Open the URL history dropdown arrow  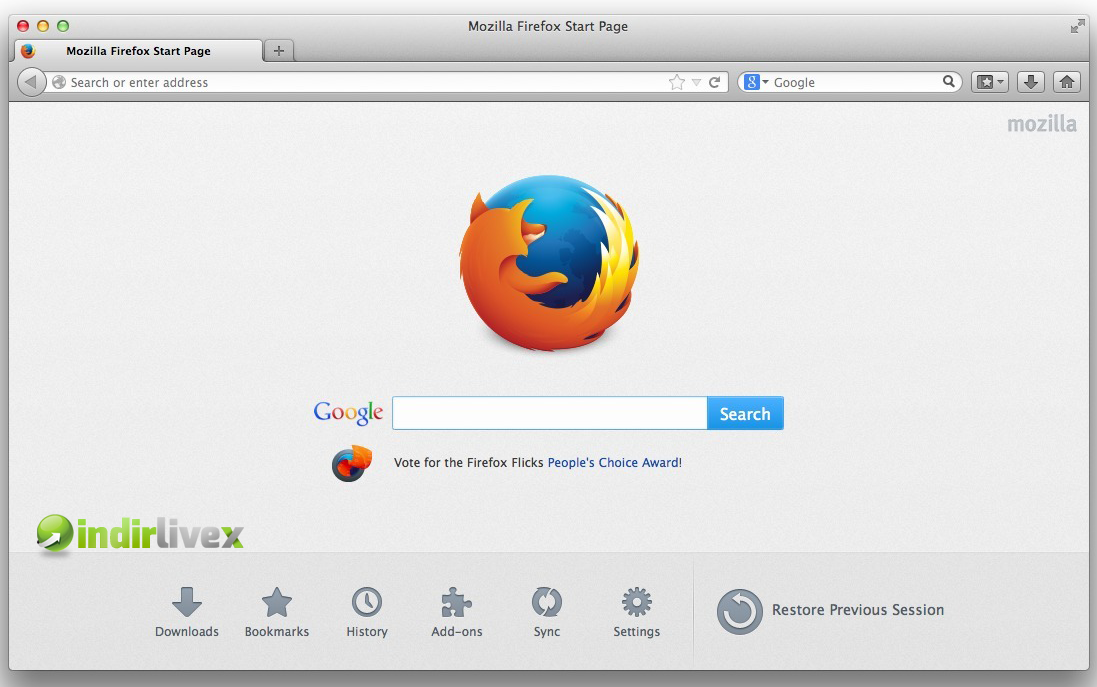tap(696, 83)
